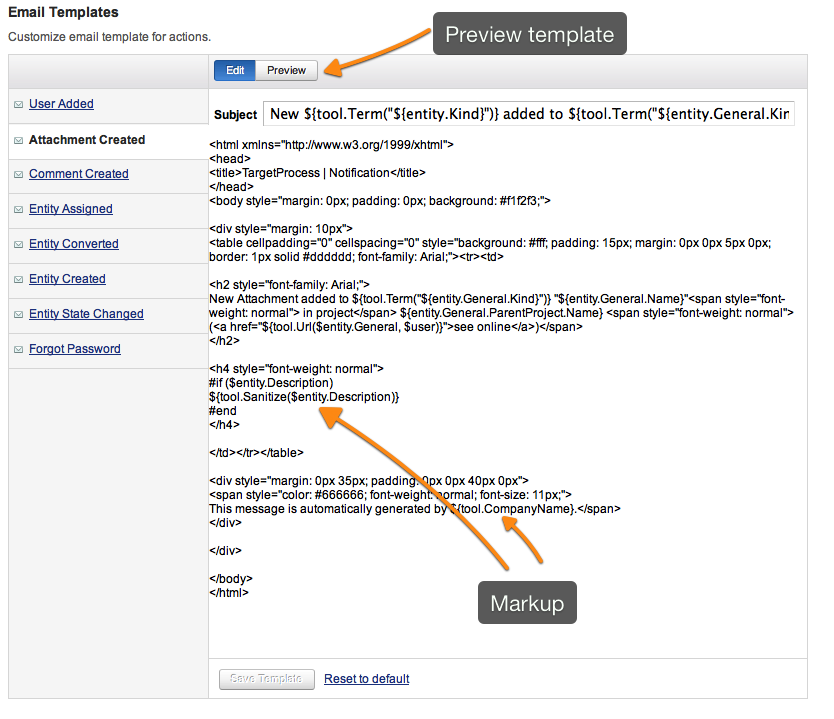Image resolution: width=834 pixels, height=719 pixels.
Task: Click the envelope icon beside Entity Assigned
Action: click(17, 209)
